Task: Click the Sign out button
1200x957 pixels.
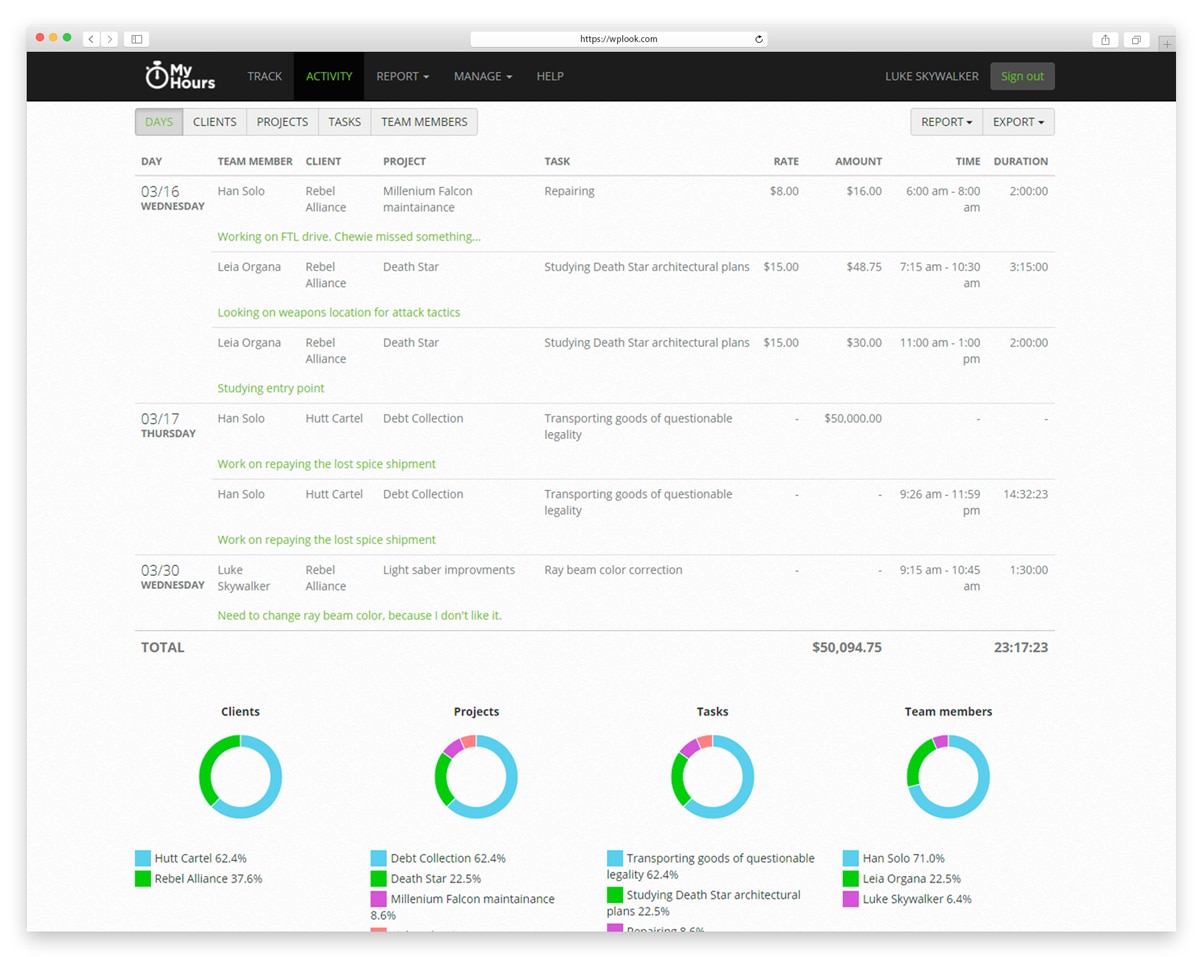Action: 1022,76
